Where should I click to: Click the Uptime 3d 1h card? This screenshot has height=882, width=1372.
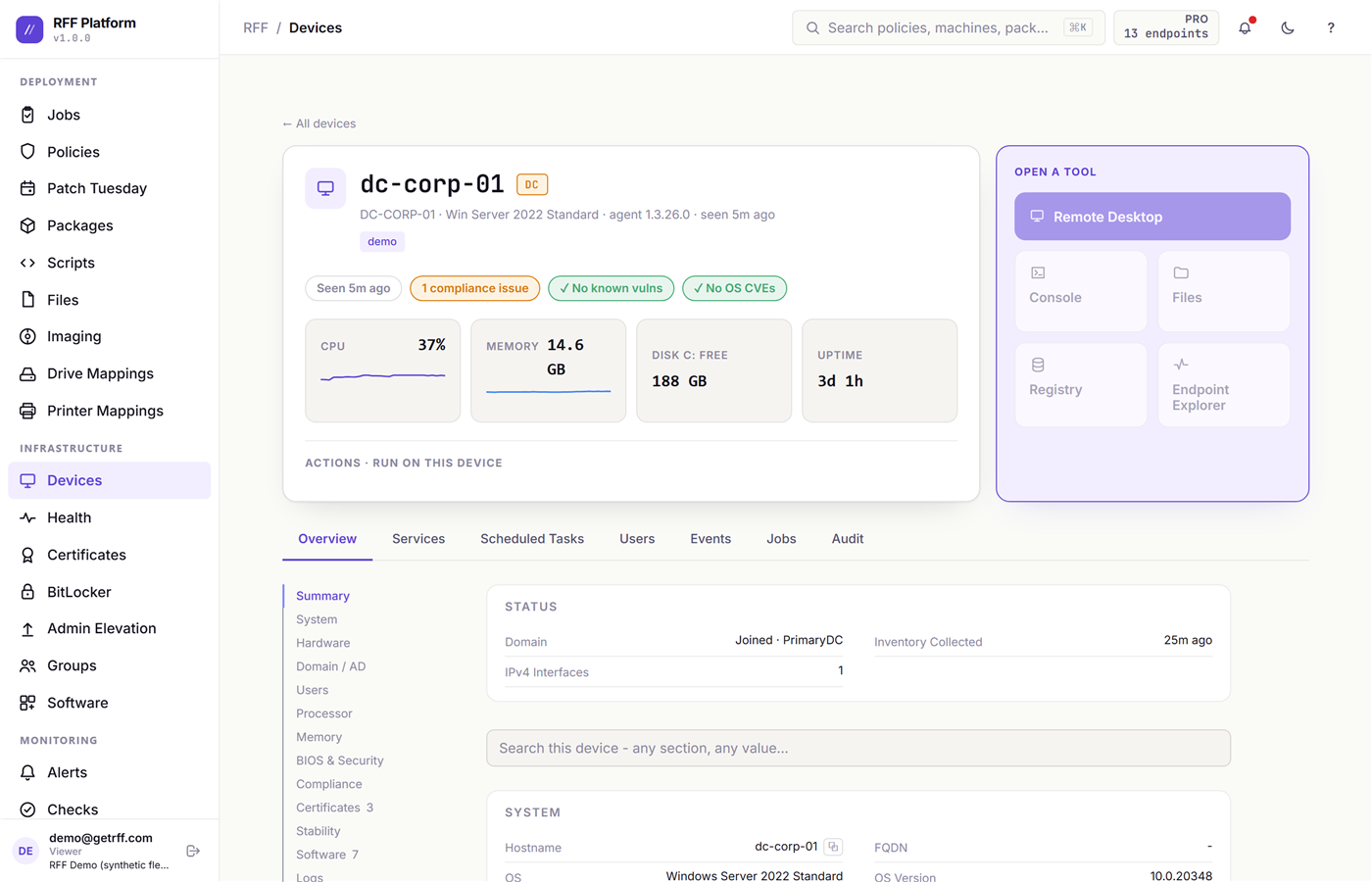[x=879, y=370]
